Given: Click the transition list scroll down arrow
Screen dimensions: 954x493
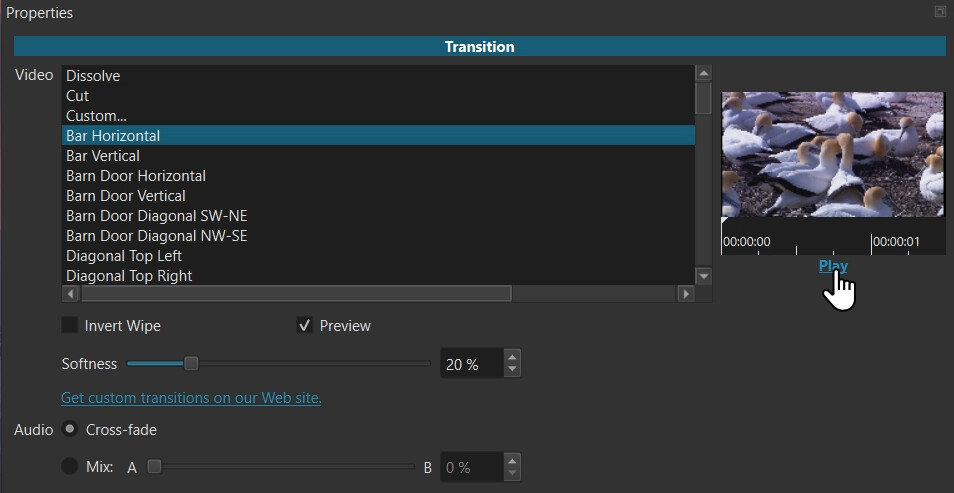Looking at the screenshot, I should (704, 276).
